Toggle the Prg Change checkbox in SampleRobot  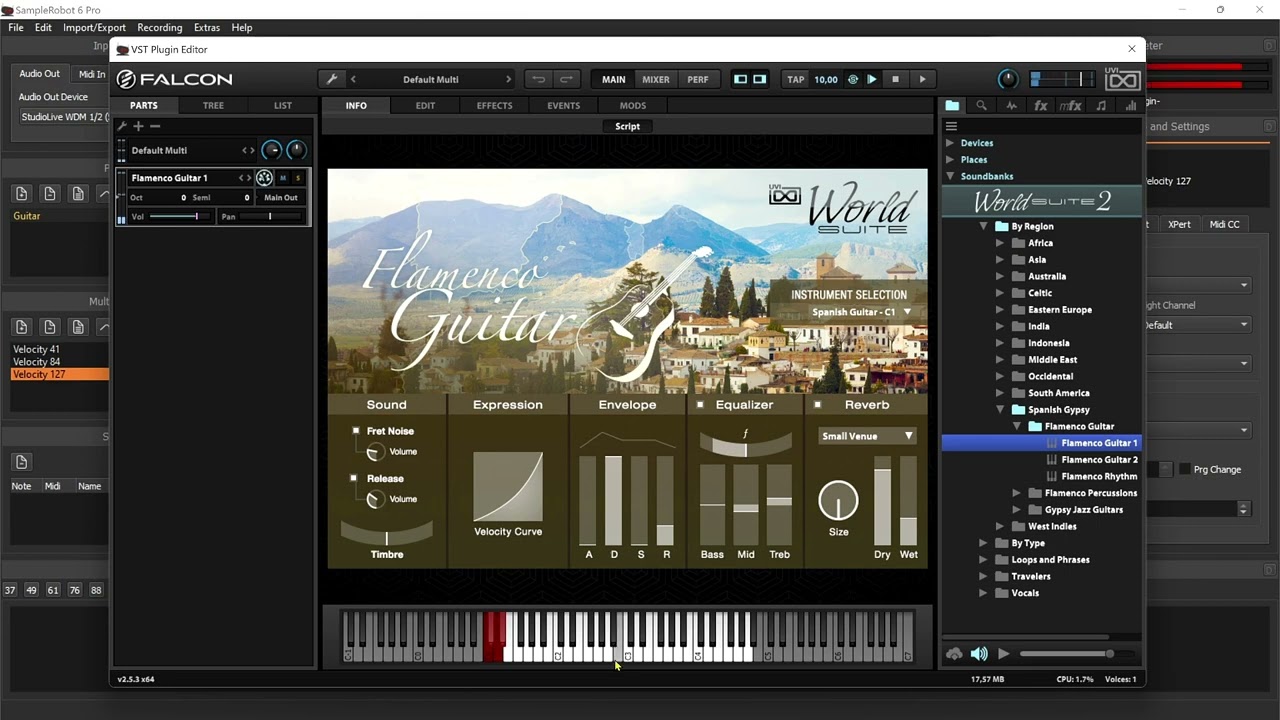tap(1185, 469)
